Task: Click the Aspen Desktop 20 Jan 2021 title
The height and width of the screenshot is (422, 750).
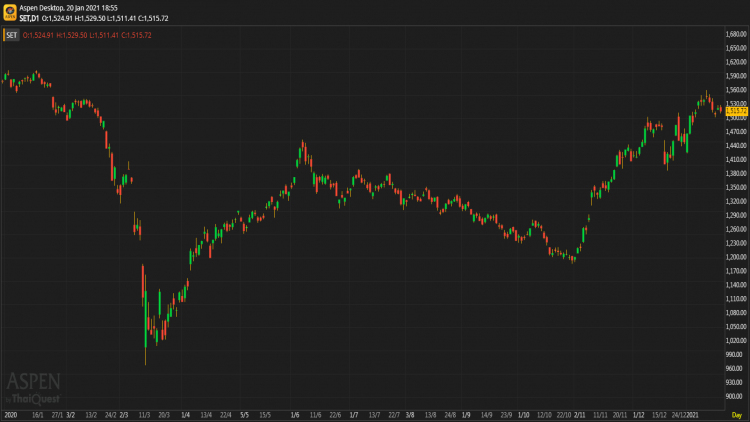Action: click(68, 8)
